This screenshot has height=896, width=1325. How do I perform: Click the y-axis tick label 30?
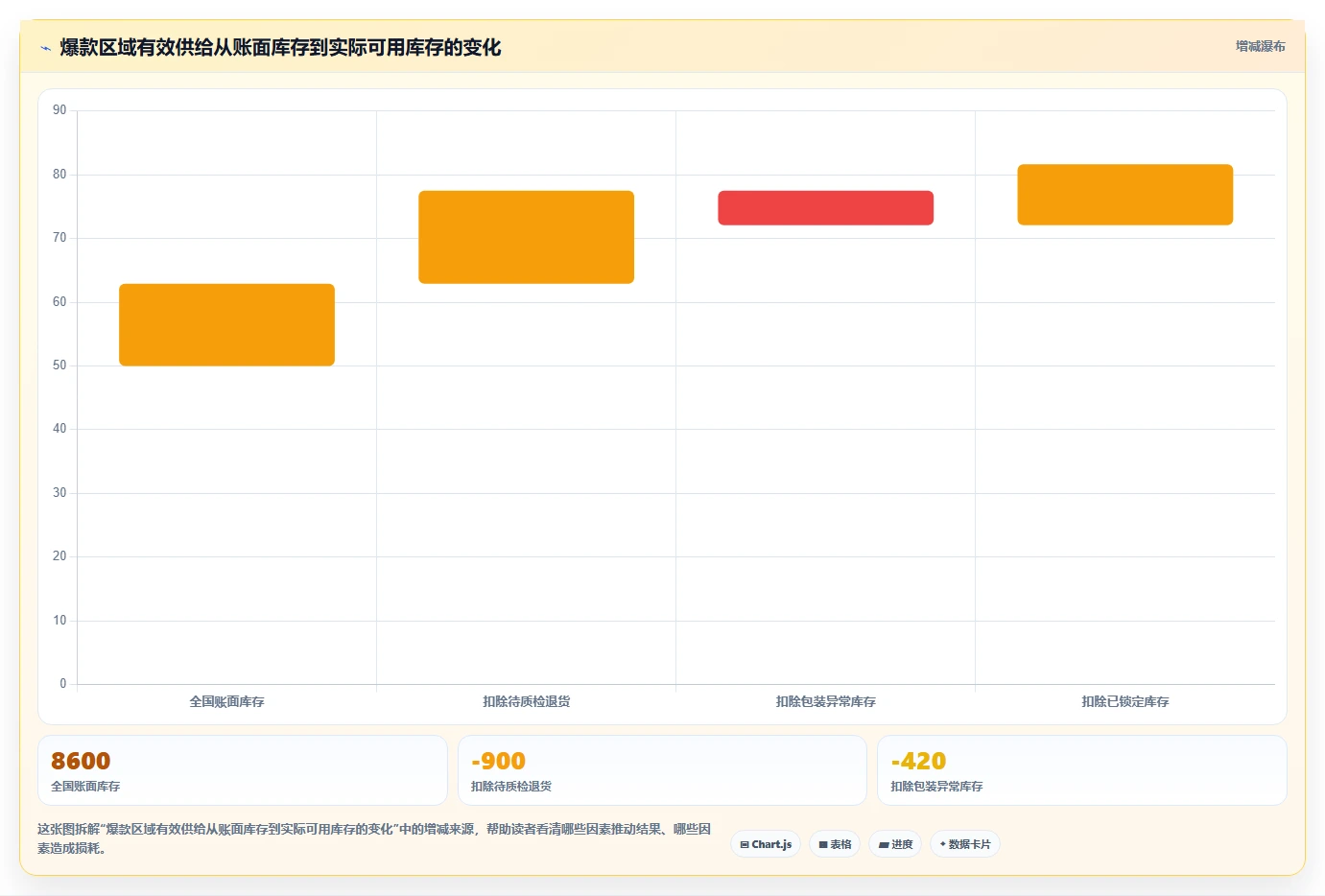(x=59, y=493)
